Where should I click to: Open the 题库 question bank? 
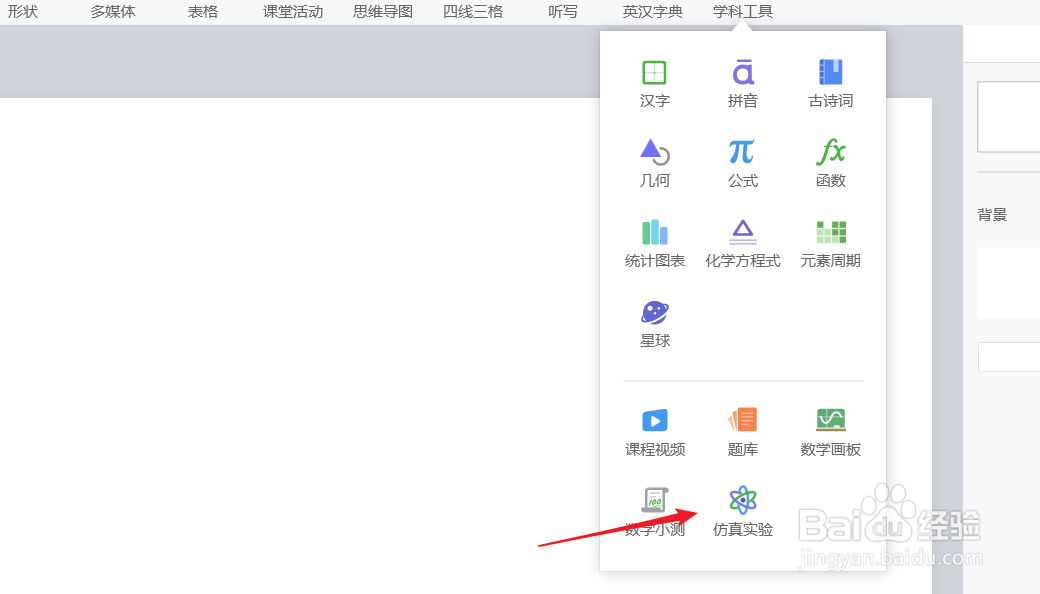[x=742, y=432]
